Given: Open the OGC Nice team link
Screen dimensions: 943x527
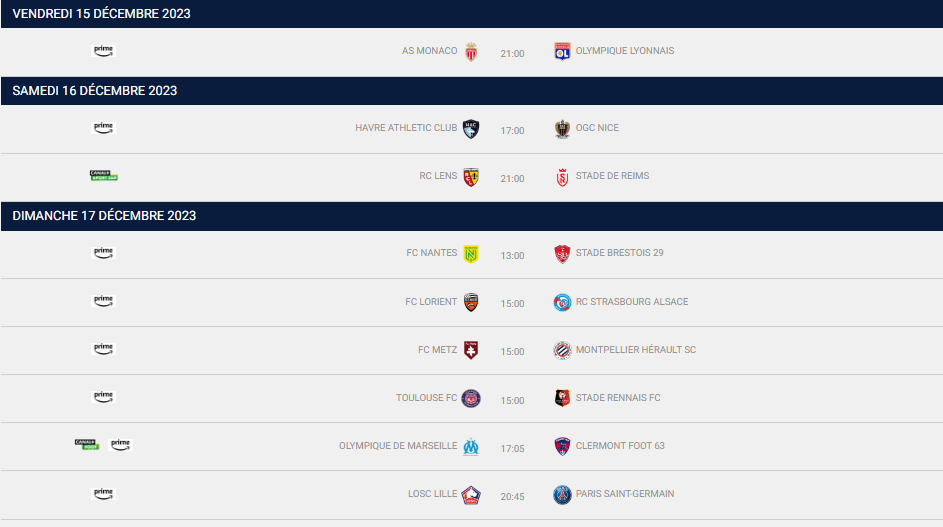Looking at the screenshot, I should (x=597, y=128).
